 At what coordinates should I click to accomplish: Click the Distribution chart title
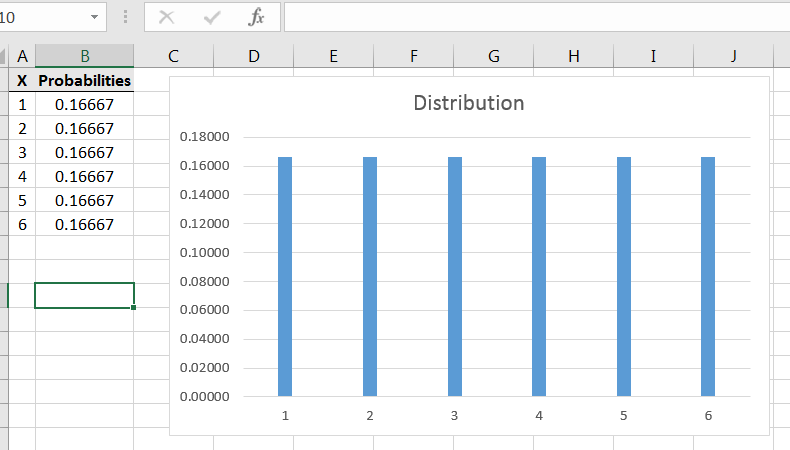(x=468, y=103)
